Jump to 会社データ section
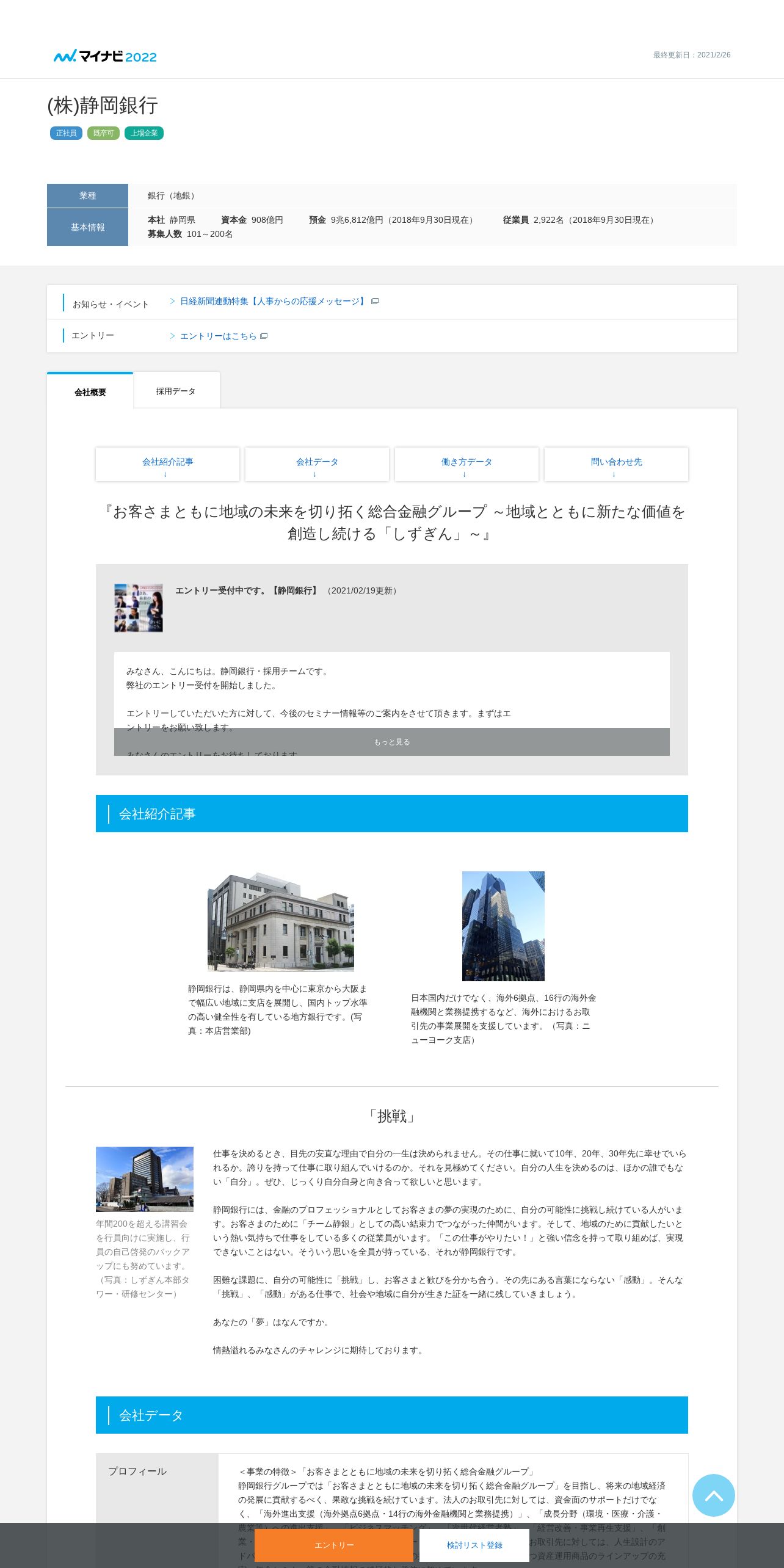The image size is (784, 1568). click(317, 465)
